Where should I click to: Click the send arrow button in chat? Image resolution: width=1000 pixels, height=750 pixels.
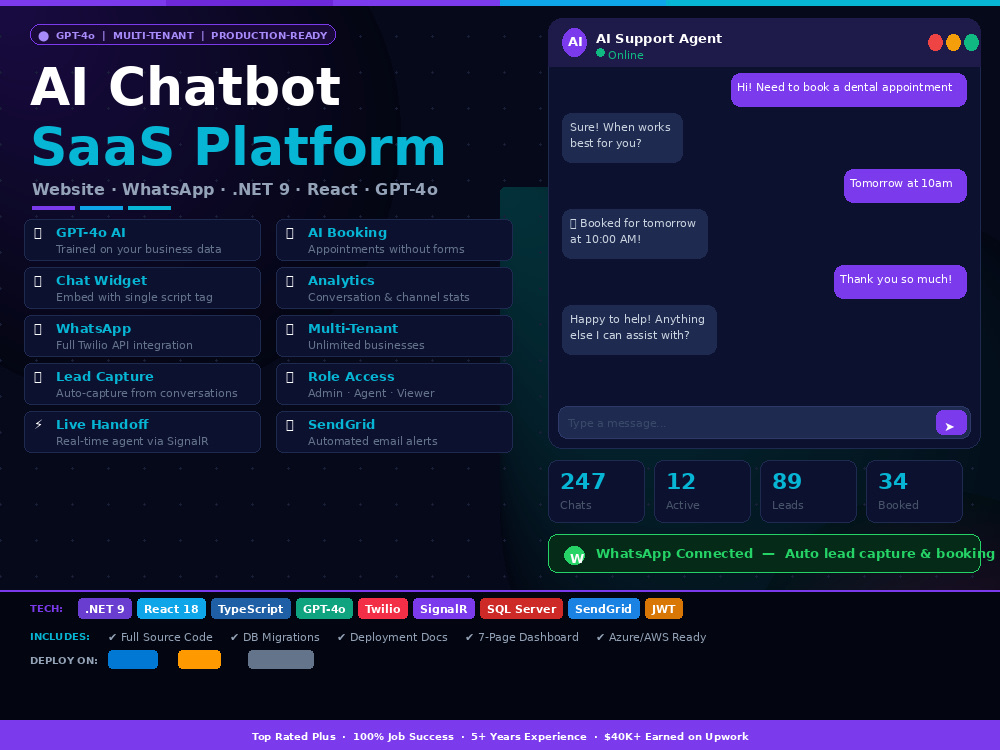(951, 423)
